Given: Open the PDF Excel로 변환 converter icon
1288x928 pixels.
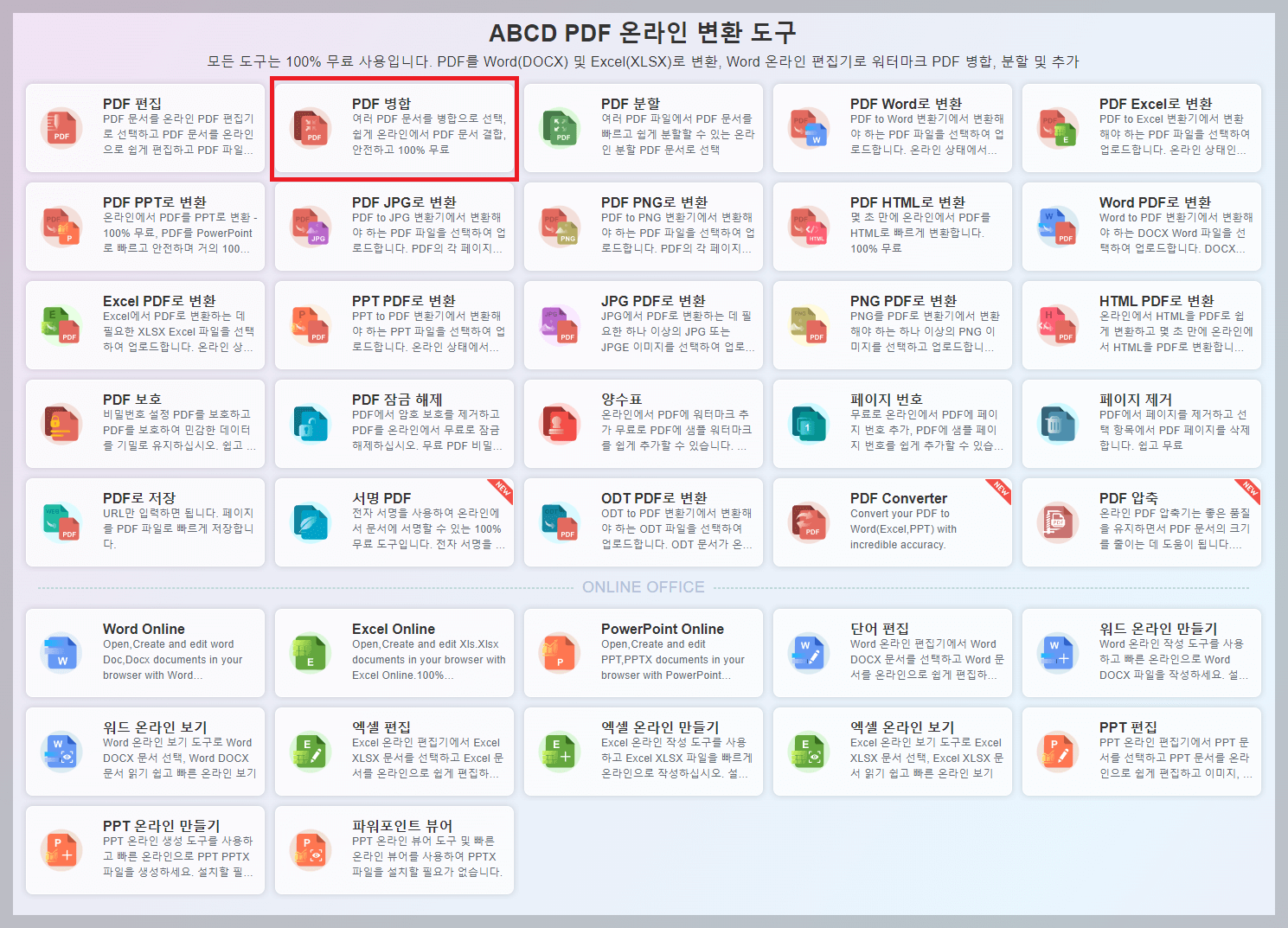Looking at the screenshot, I should [x=1057, y=128].
